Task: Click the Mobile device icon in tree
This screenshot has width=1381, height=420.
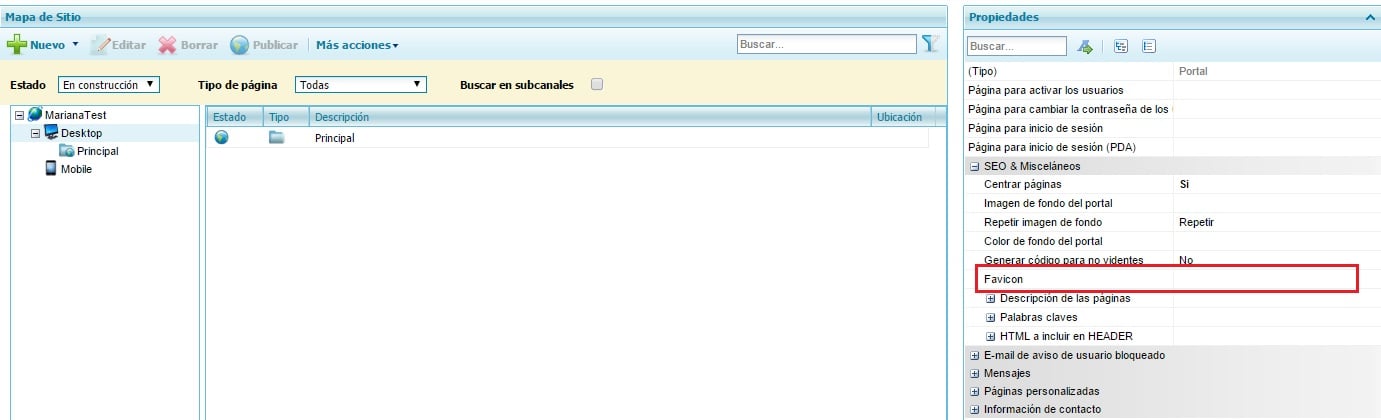Action: pos(51,169)
